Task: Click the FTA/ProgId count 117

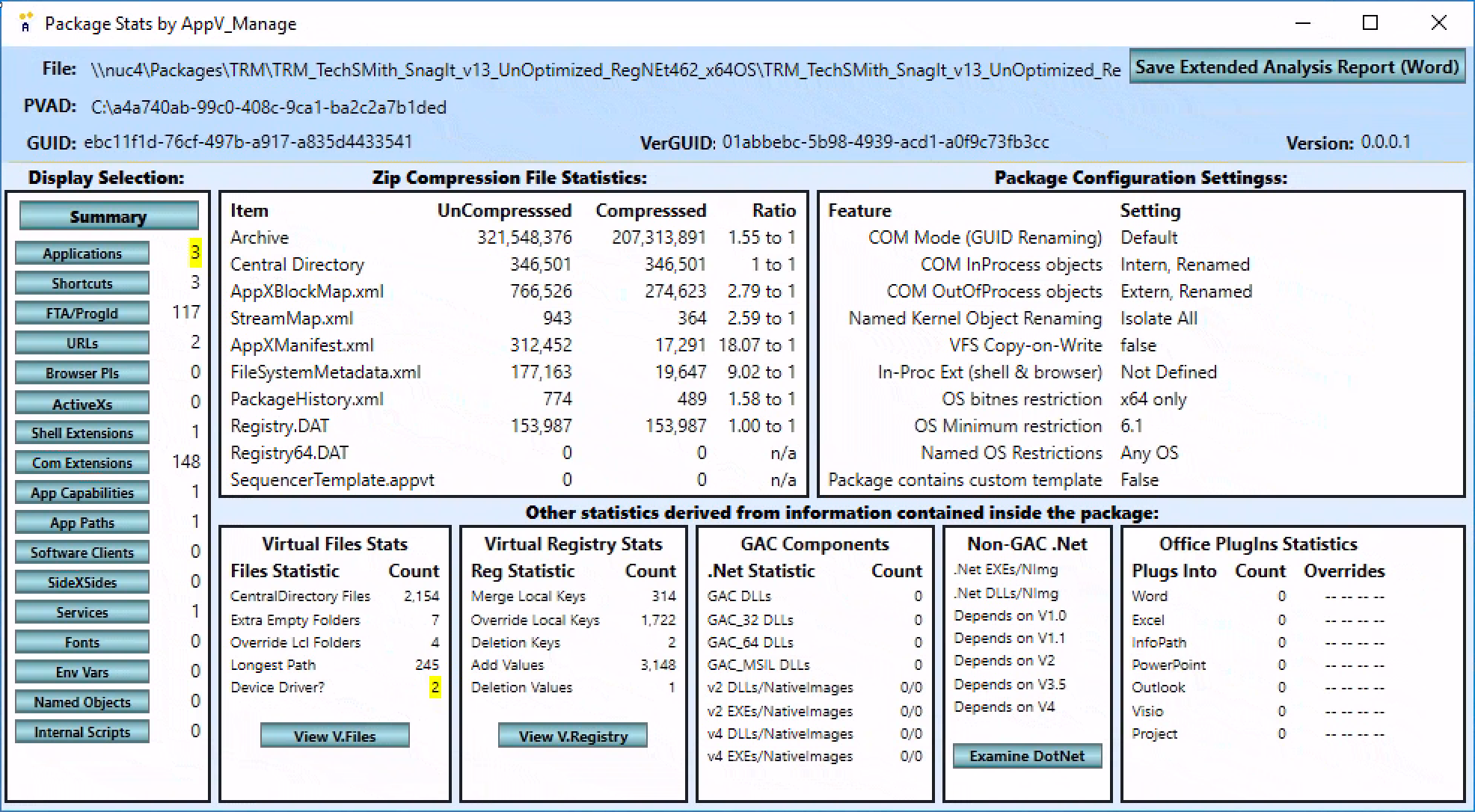Action: click(x=185, y=313)
